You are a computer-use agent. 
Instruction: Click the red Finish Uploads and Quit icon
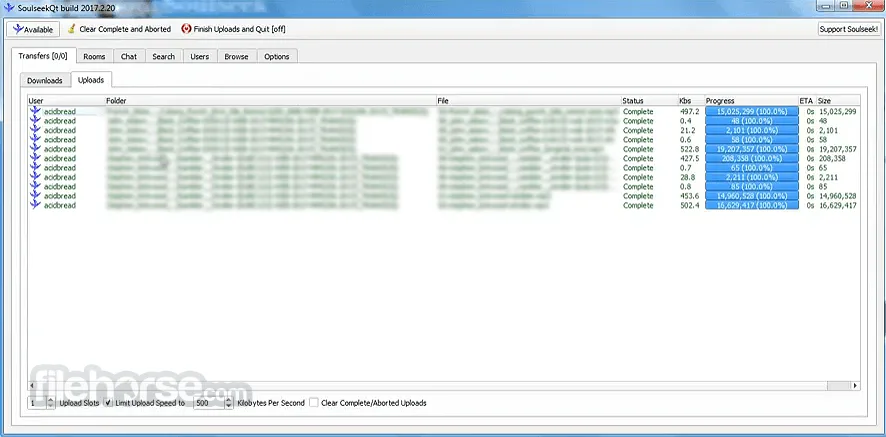[x=186, y=29]
